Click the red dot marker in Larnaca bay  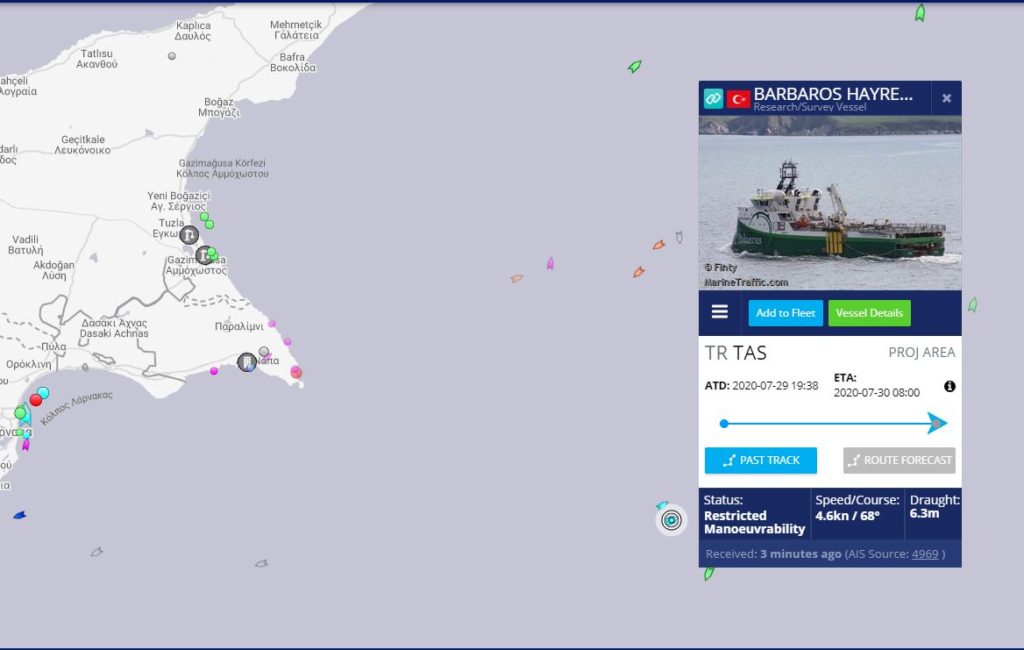pyautogui.click(x=36, y=400)
